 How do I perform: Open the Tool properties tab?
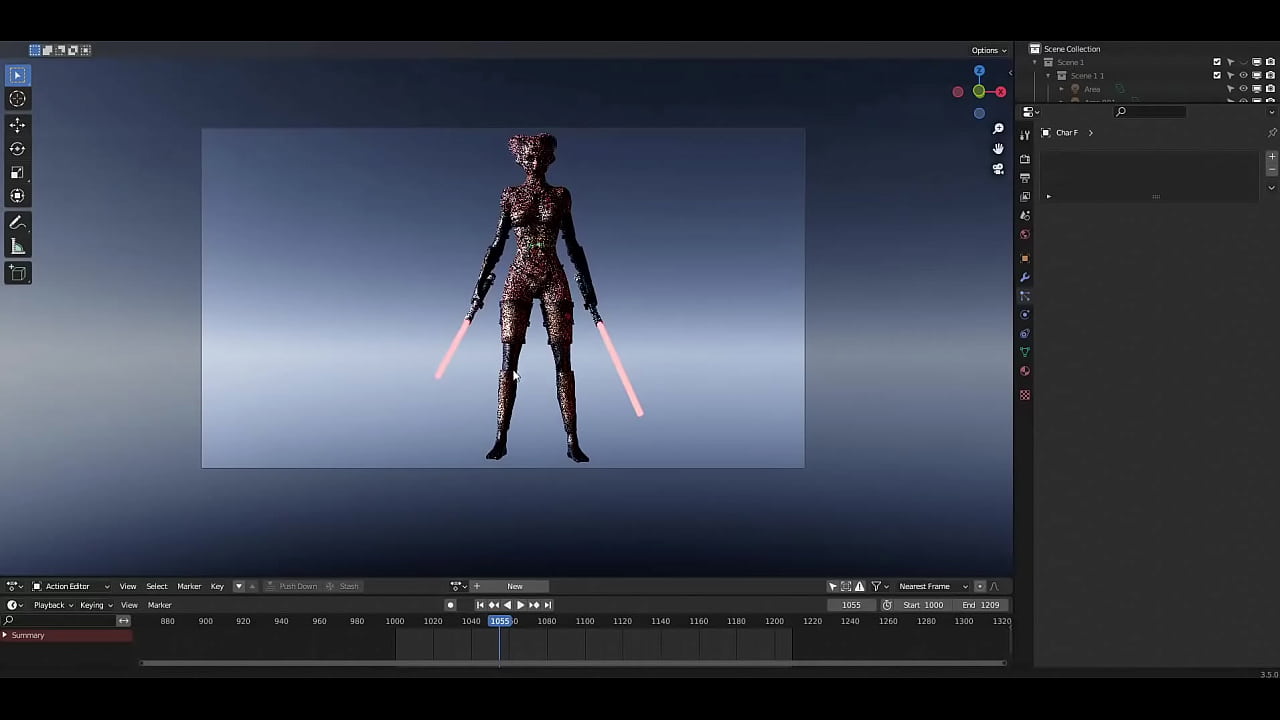pos(1025,134)
